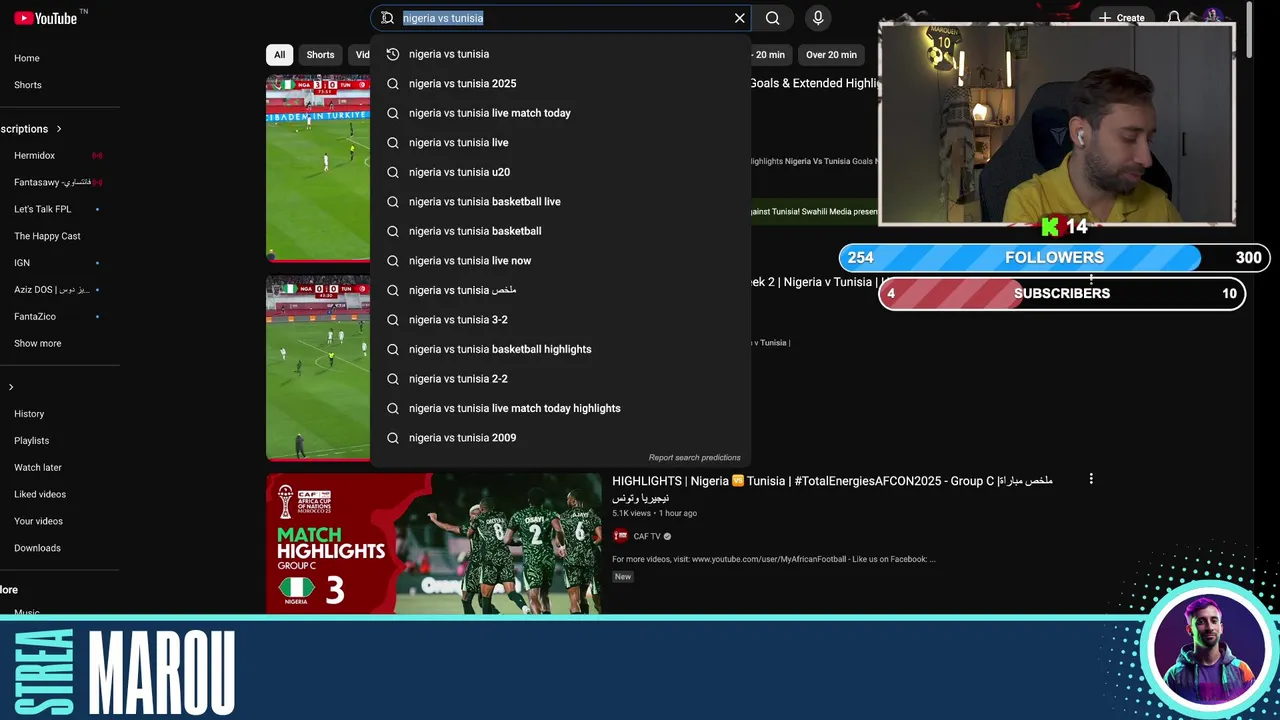Click Report search predictions link
The height and width of the screenshot is (720, 1280).
[x=694, y=458]
